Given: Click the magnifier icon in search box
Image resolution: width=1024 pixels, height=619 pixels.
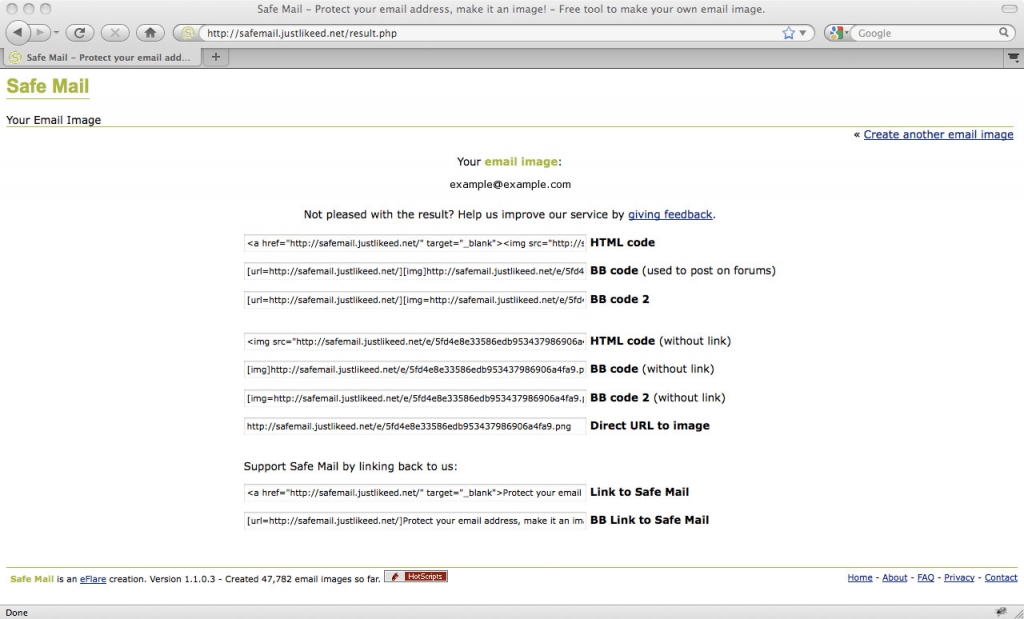Looking at the screenshot, I should (1004, 33).
